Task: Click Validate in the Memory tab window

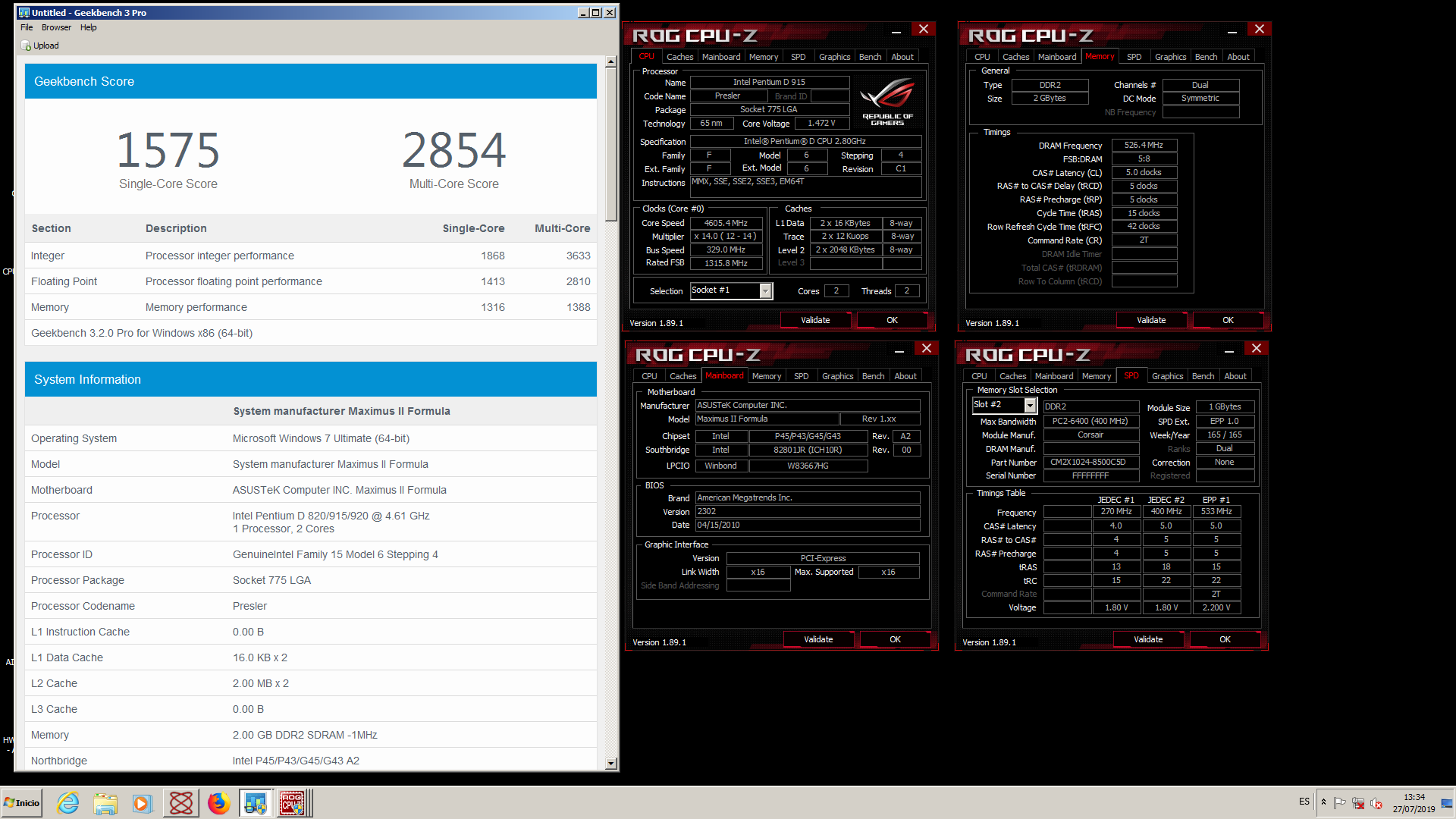Action: point(1151,320)
